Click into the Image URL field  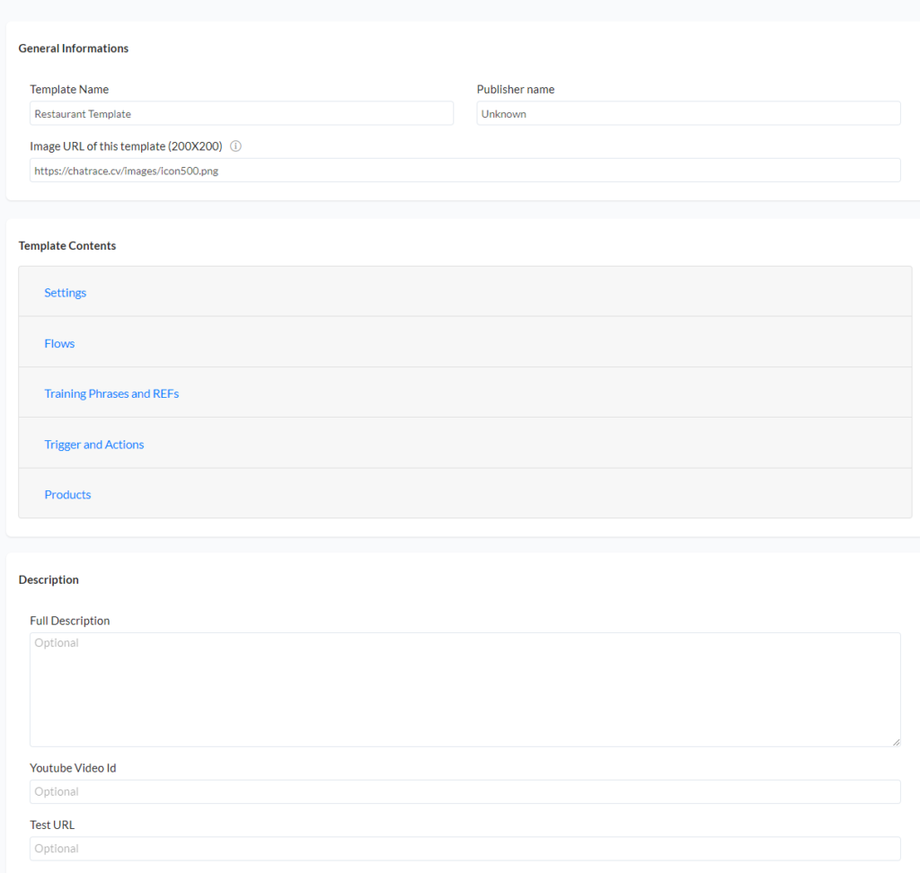pyautogui.click(x=465, y=170)
